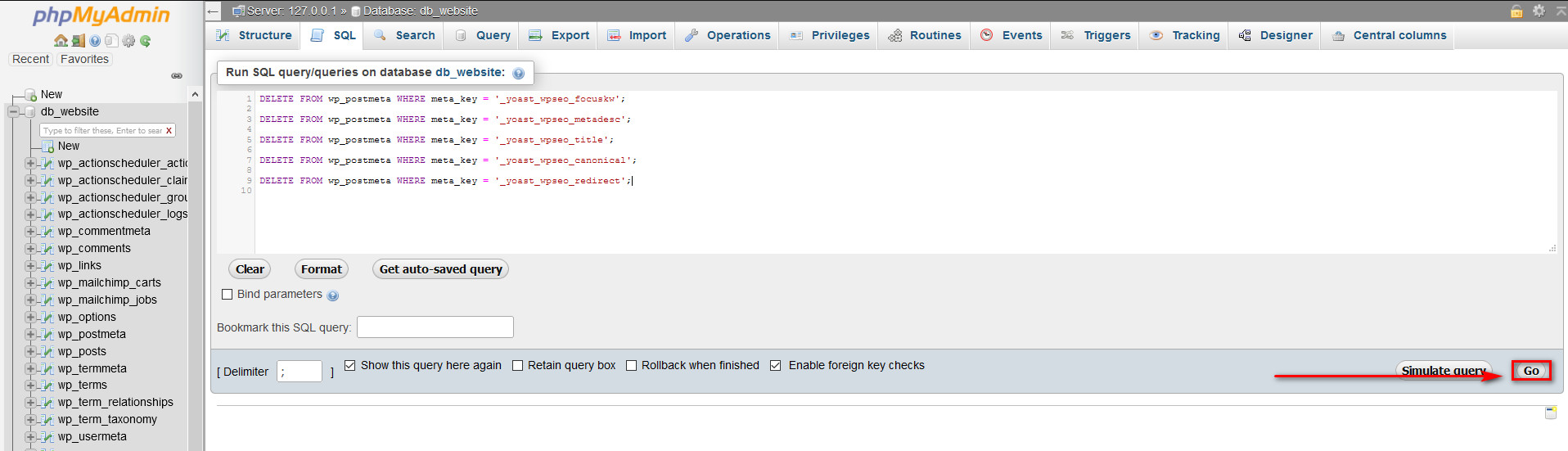
Task: Click the phpMyAdmin logo
Action: pos(101,16)
